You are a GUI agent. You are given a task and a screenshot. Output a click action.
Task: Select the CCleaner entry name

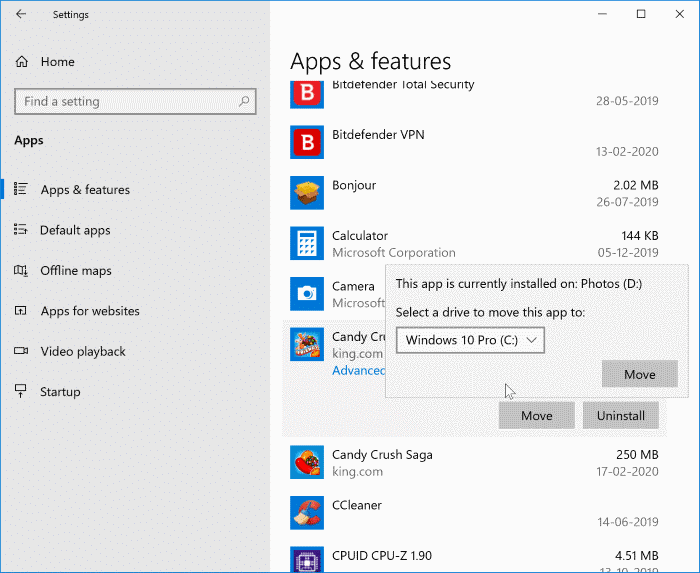pyautogui.click(x=357, y=505)
